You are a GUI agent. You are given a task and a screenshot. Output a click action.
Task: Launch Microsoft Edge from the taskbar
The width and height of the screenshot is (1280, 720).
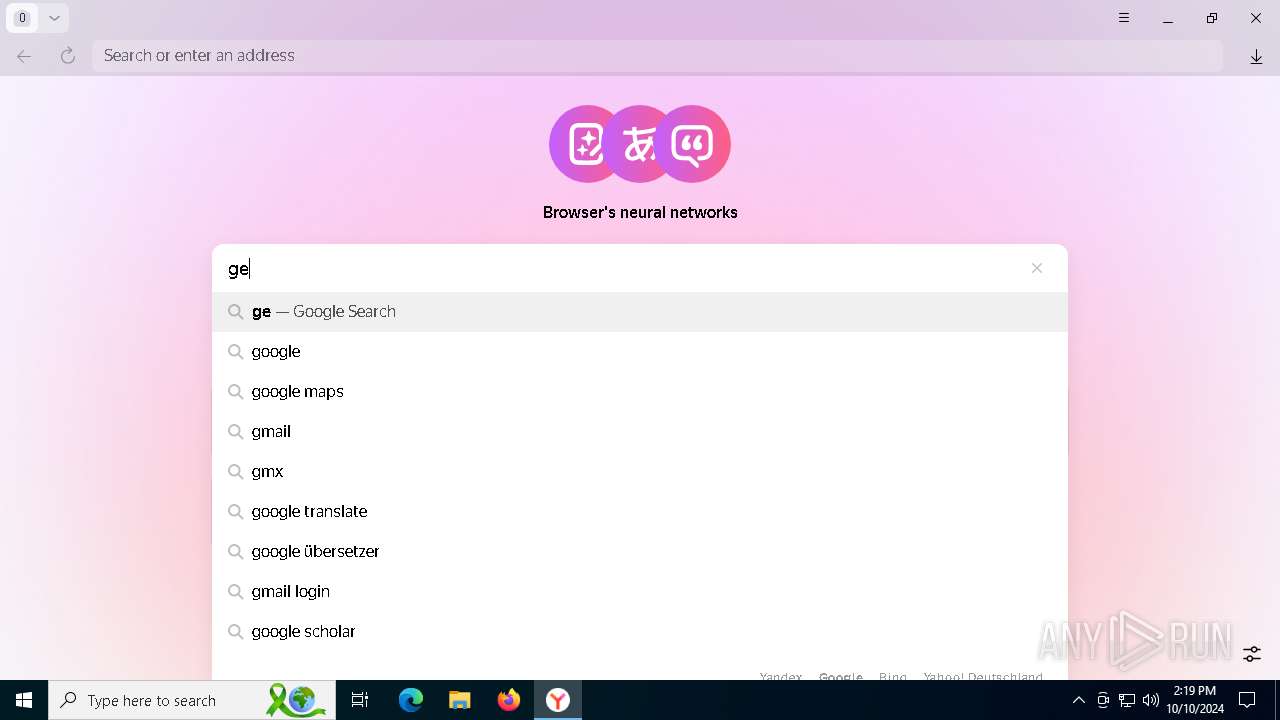pos(411,700)
